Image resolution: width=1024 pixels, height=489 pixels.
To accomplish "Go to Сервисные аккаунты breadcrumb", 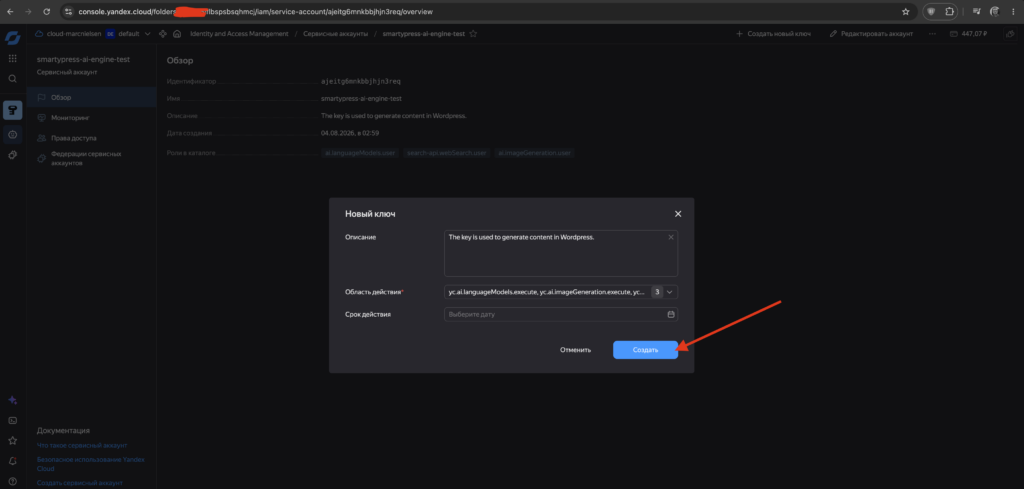I will [335, 33].
